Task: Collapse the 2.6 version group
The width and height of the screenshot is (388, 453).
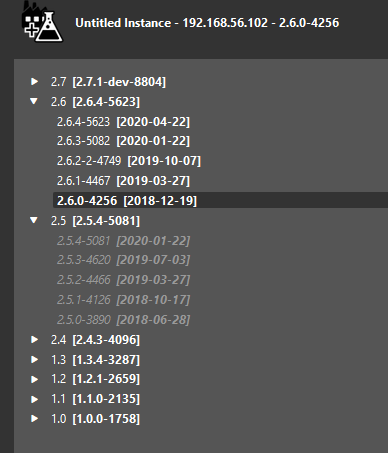Action: coord(34,101)
